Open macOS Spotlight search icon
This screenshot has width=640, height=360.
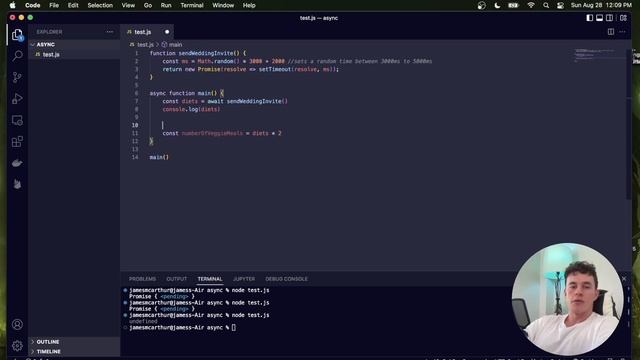click(546, 5)
